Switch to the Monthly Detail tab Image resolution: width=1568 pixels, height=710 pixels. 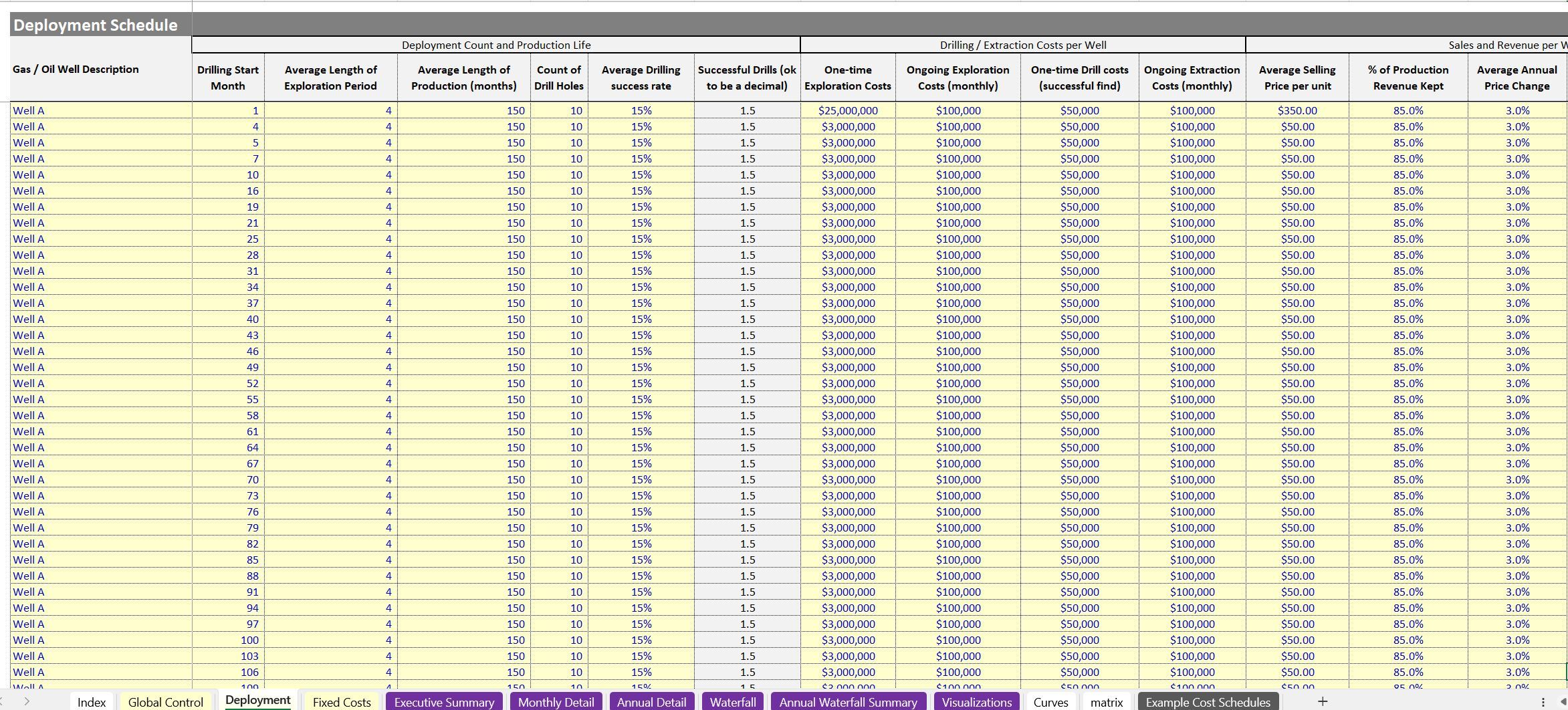(x=556, y=702)
